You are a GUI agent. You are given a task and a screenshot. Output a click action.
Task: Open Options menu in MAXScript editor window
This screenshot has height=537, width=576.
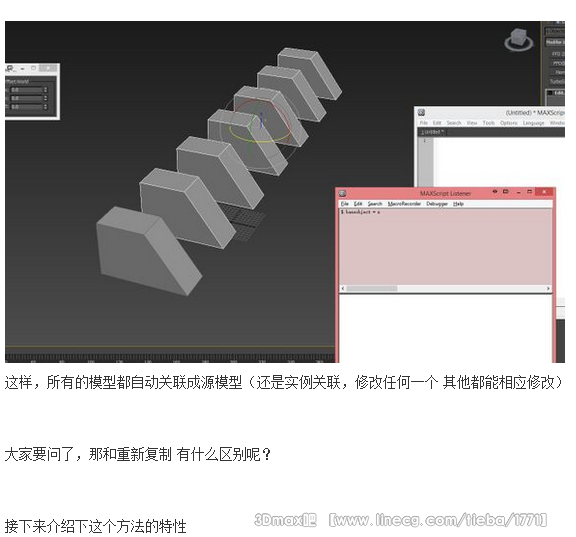[x=509, y=123]
